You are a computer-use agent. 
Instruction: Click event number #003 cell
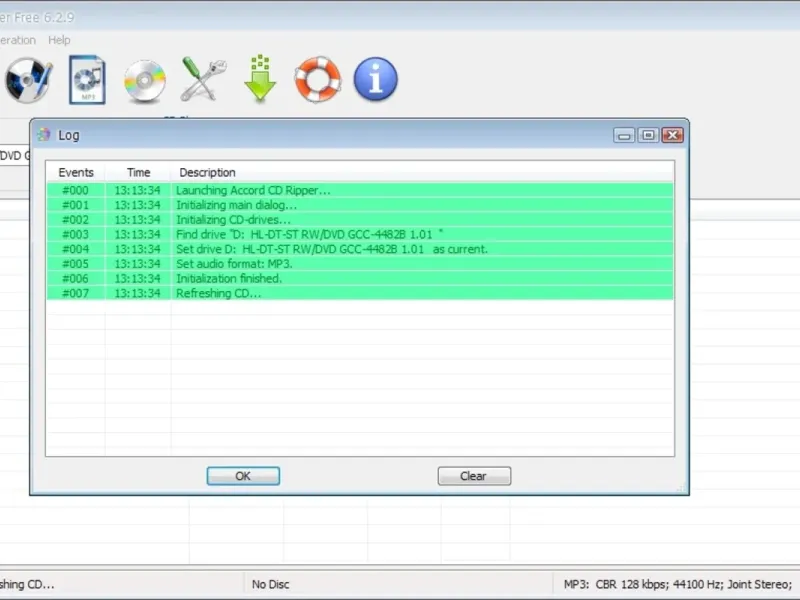click(x=76, y=235)
